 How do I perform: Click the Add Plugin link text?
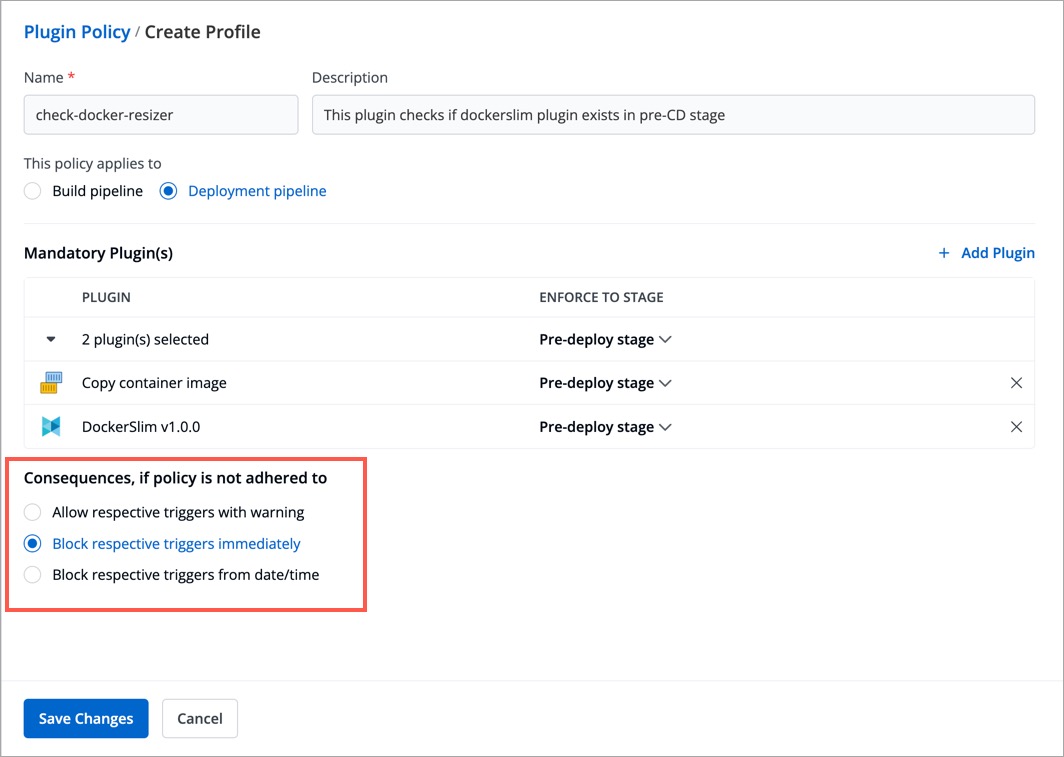pos(997,254)
